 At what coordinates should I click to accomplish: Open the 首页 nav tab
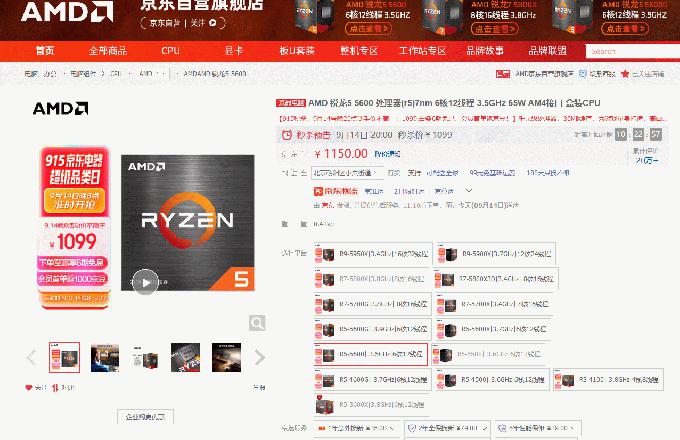click(45, 51)
